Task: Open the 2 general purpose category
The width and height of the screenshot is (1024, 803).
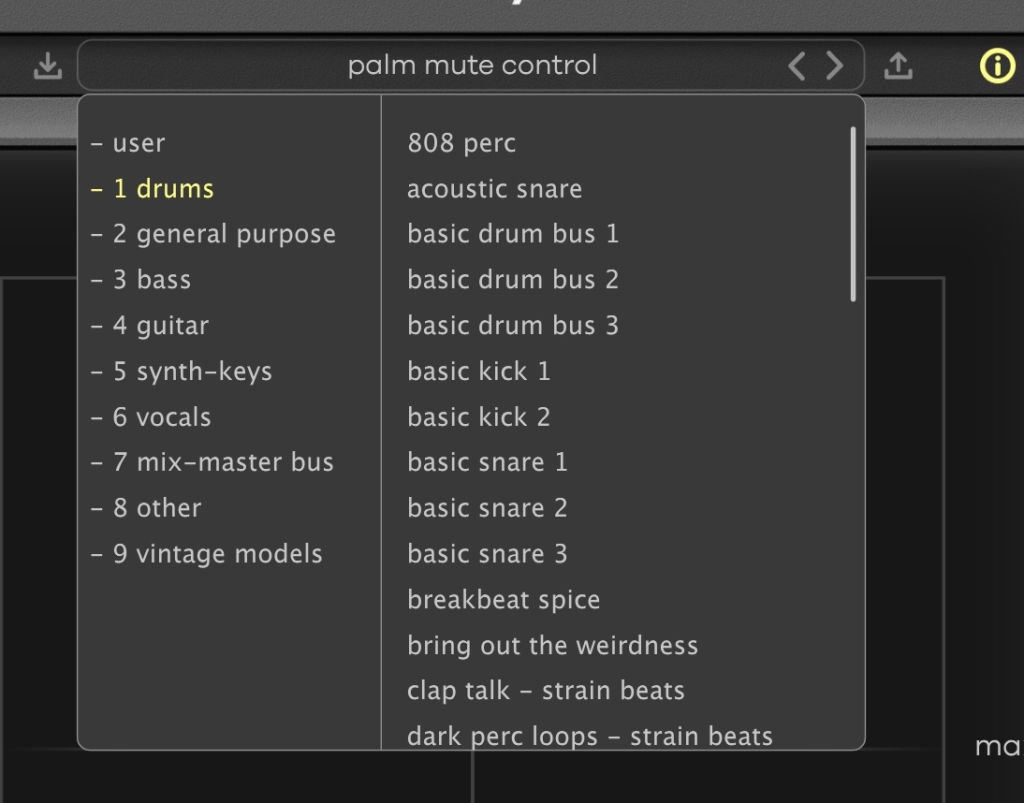Action: (x=213, y=234)
